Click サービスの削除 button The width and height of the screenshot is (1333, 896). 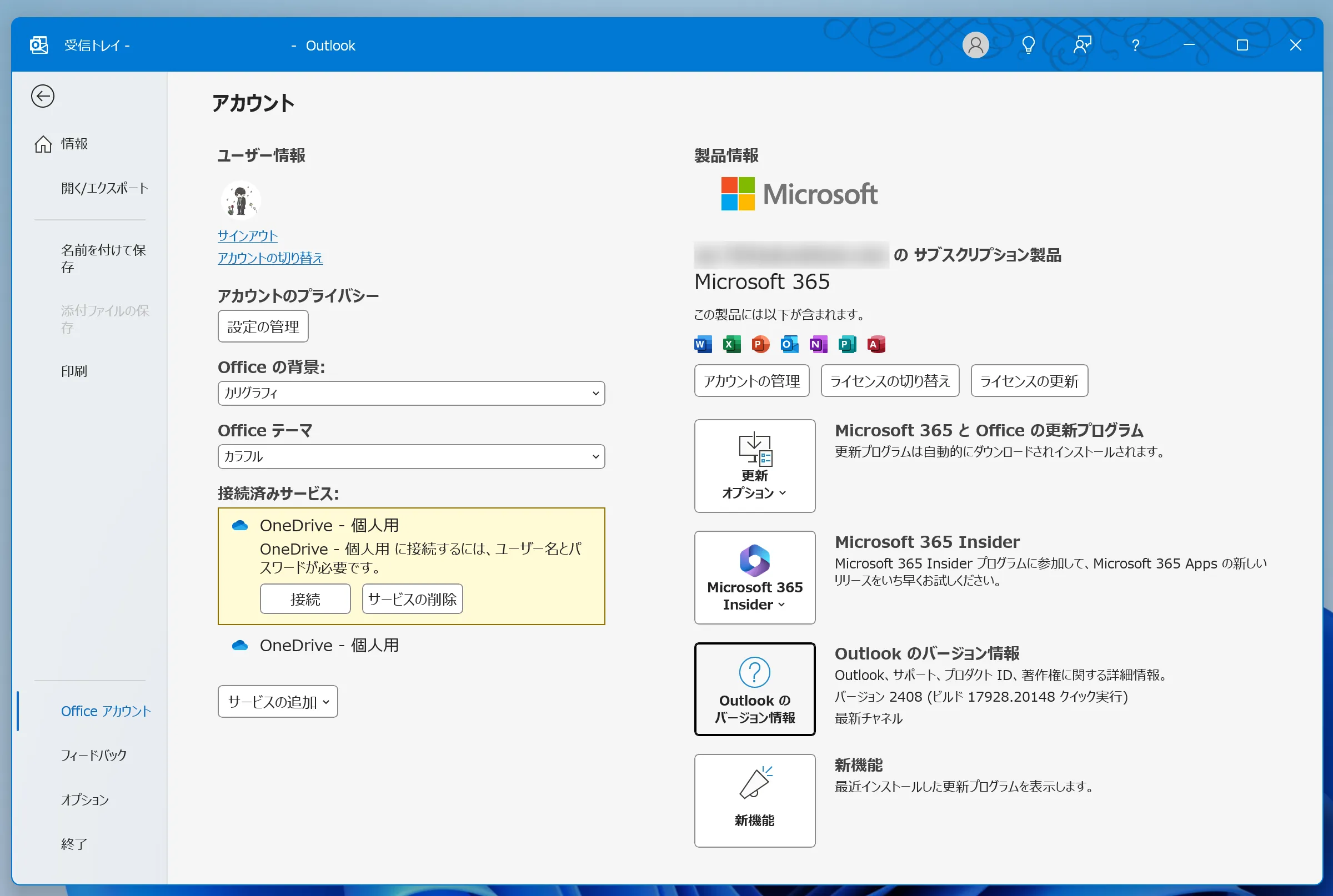coord(412,599)
